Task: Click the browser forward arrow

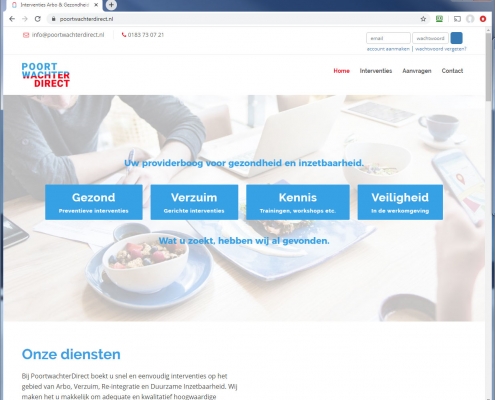Action: [25, 19]
